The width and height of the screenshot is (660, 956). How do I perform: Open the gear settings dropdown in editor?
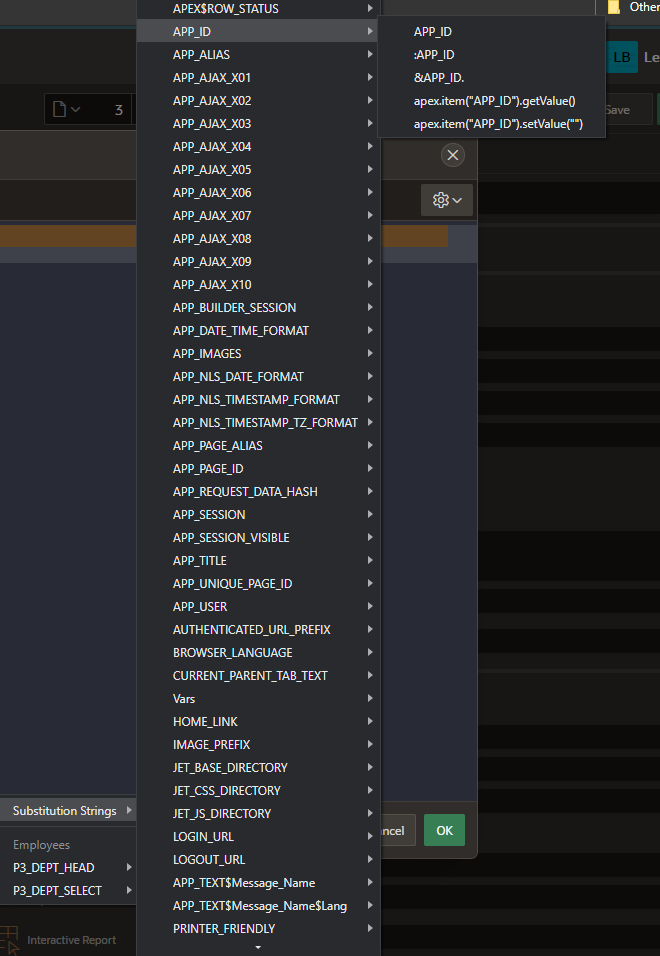(447, 200)
